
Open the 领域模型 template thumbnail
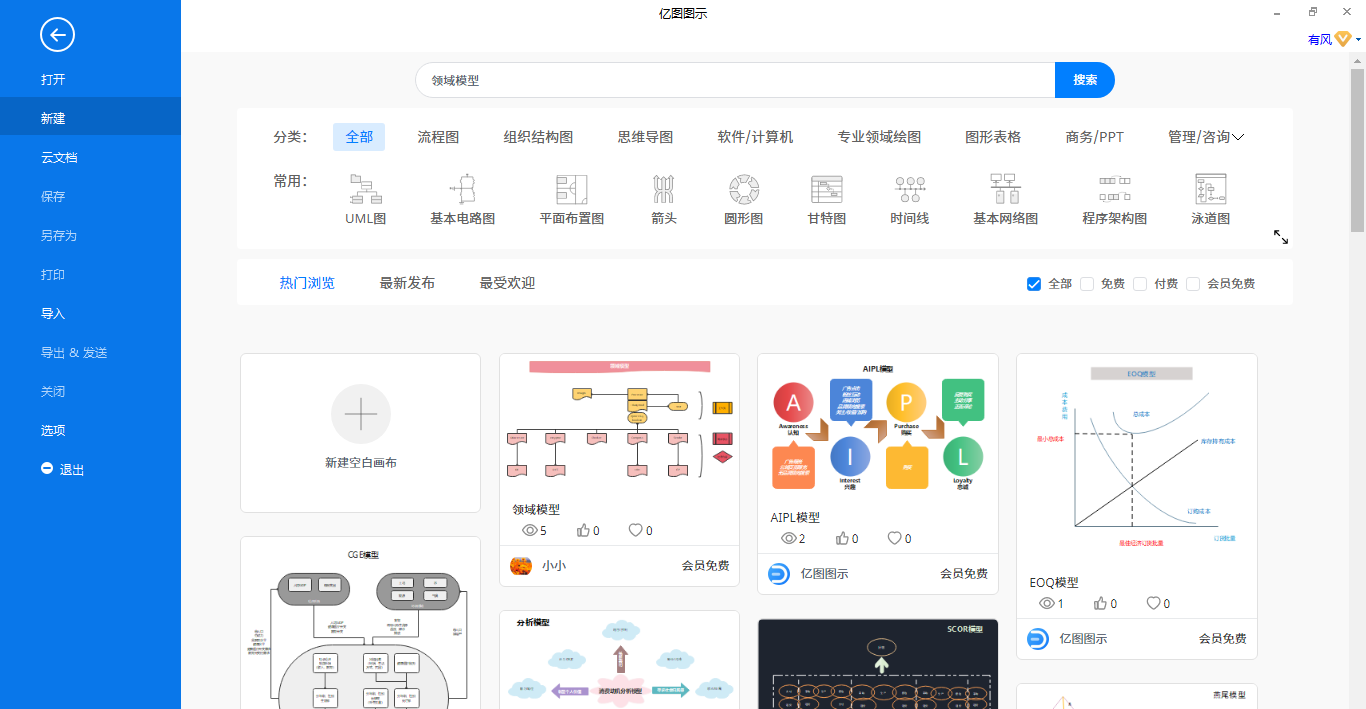(619, 423)
